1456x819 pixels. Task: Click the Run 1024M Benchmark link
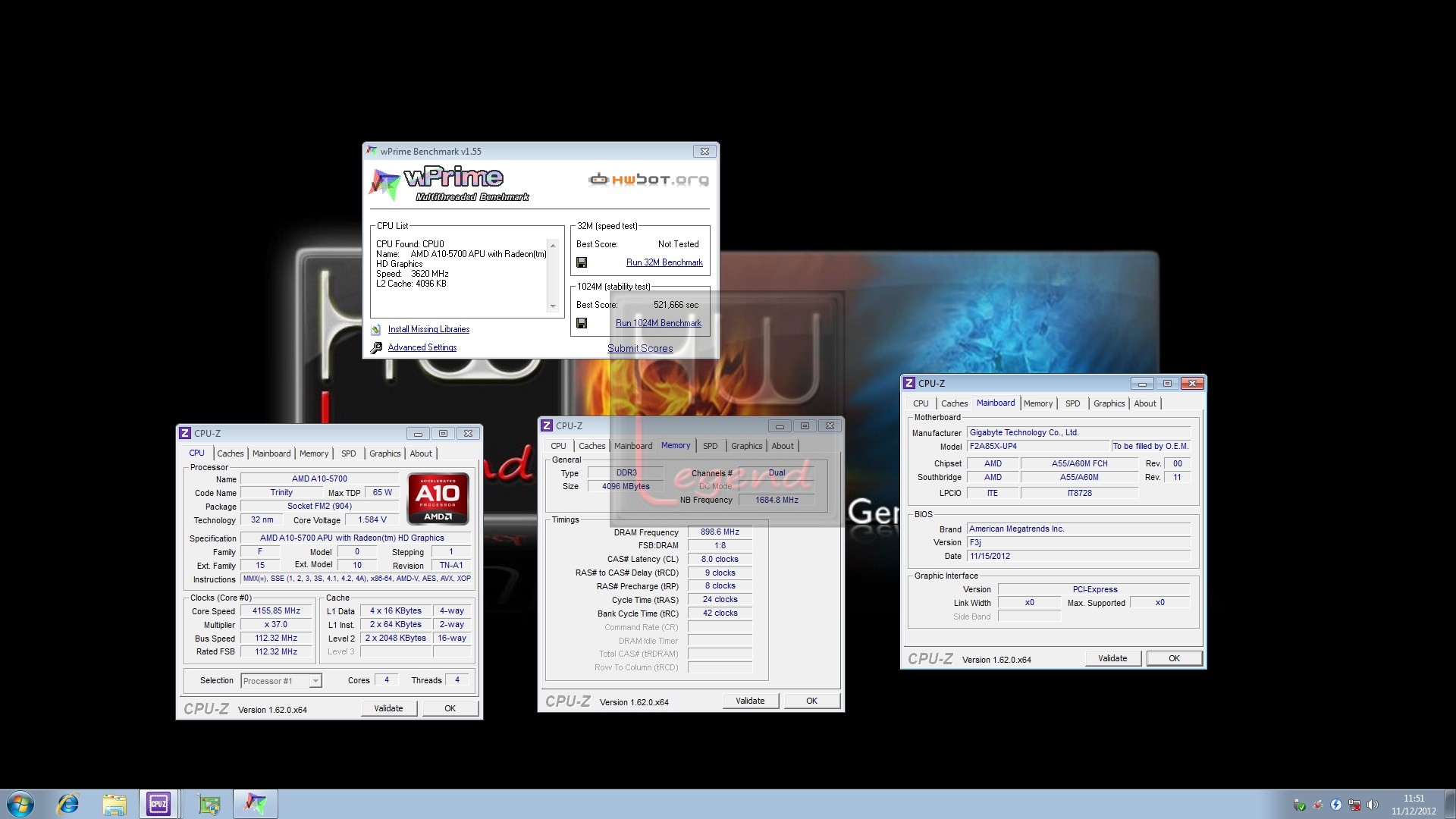coord(658,323)
